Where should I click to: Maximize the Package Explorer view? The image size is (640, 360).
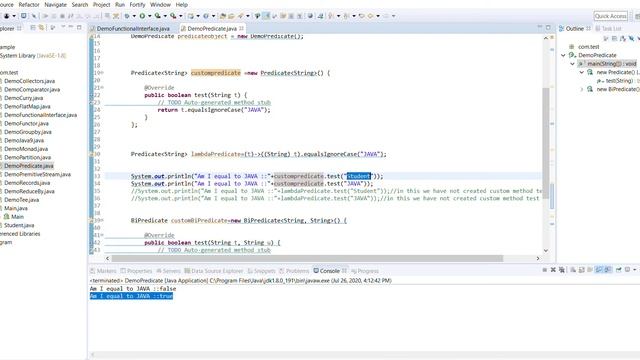[x=79, y=27]
